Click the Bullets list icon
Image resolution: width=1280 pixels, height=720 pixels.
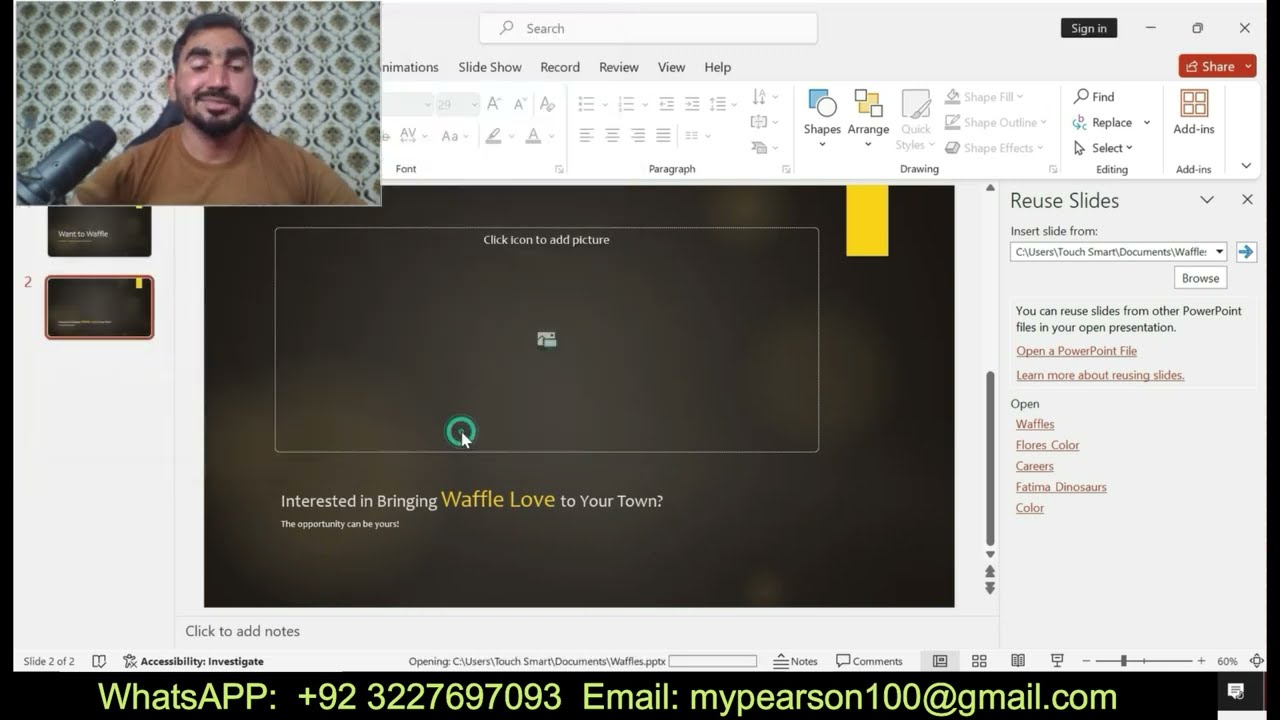point(587,104)
